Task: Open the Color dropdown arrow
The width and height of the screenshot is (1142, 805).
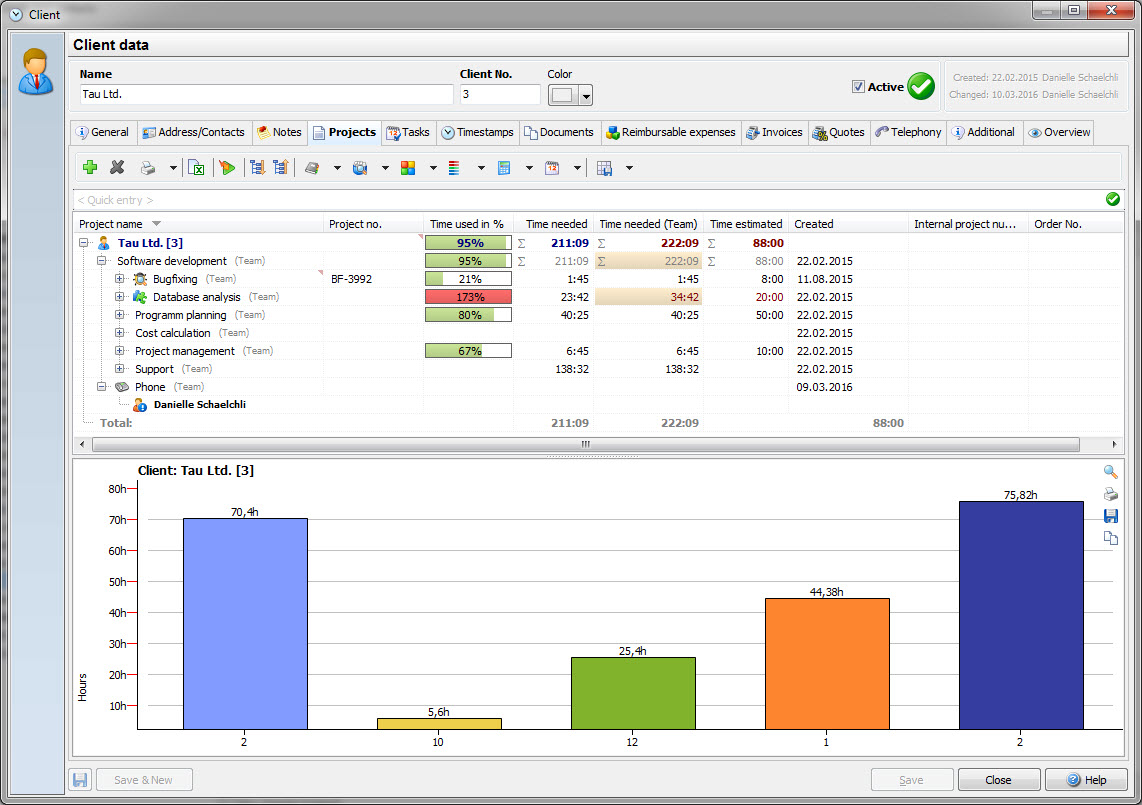Action: [x=586, y=96]
